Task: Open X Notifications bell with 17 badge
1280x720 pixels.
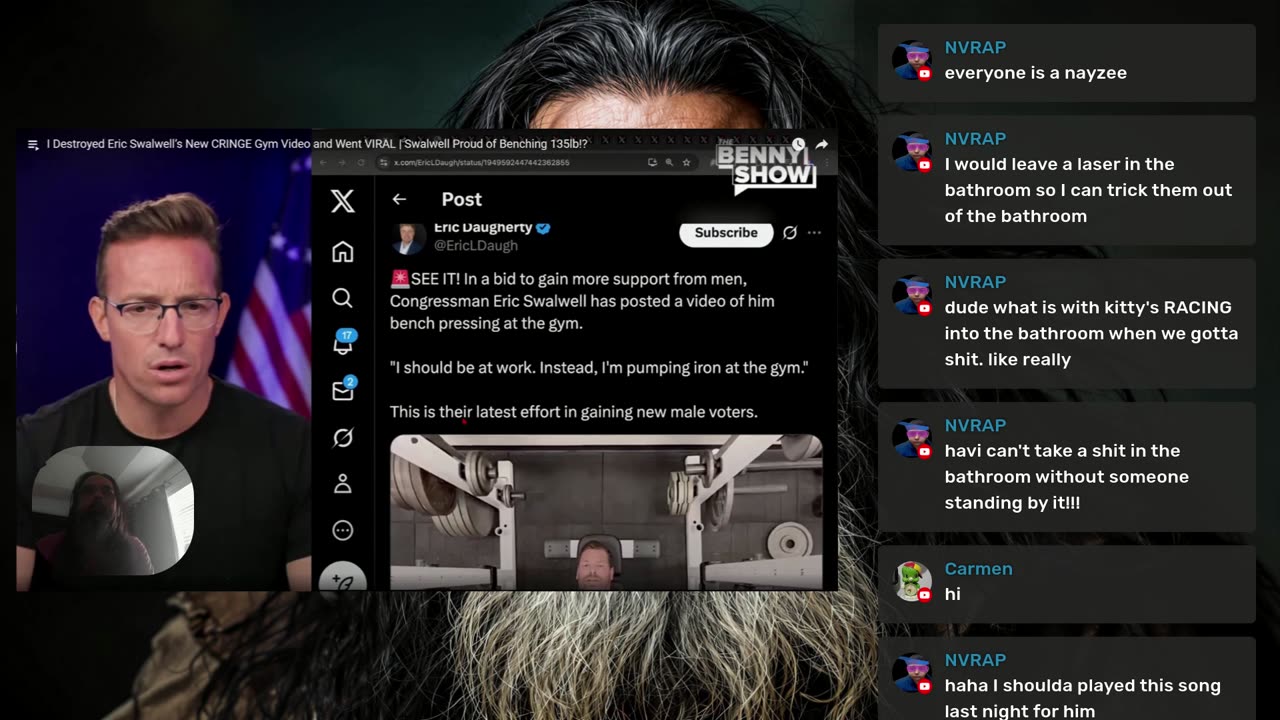Action: tap(343, 344)
